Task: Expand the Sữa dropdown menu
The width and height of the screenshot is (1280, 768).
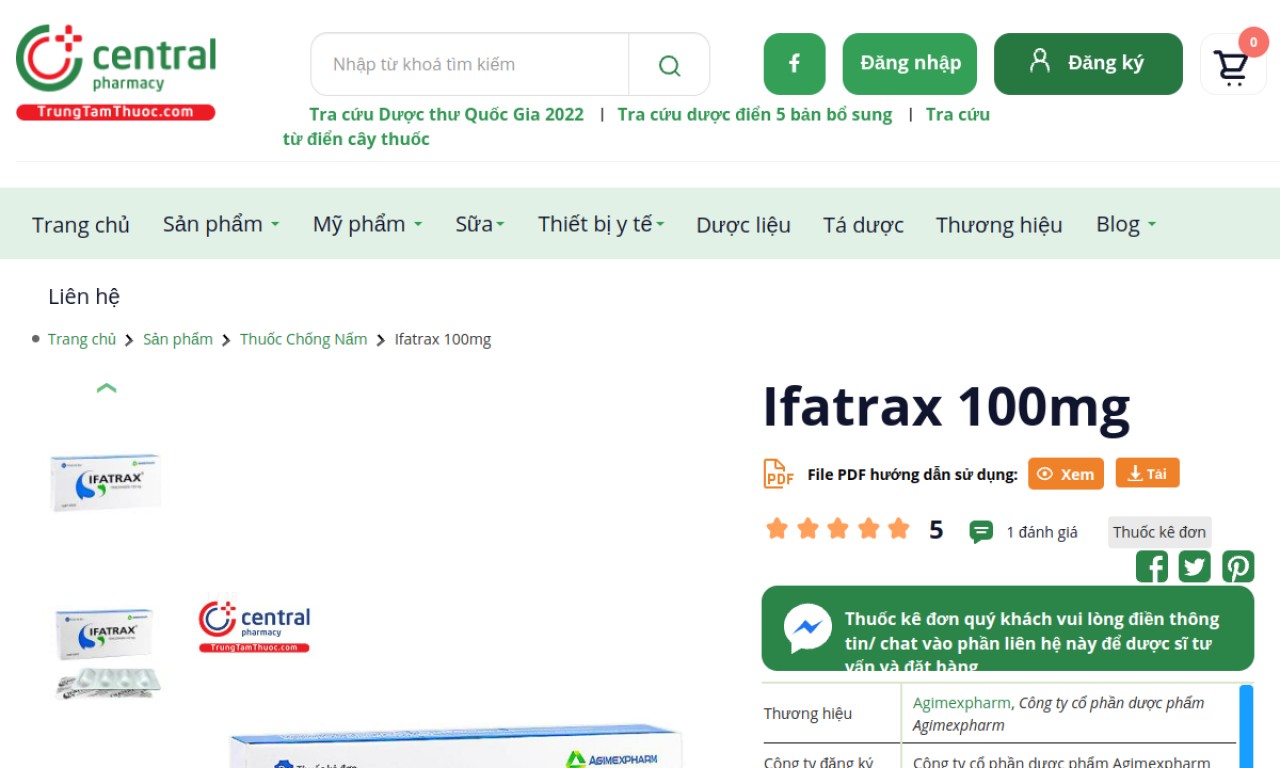Action: pos(480,224)
